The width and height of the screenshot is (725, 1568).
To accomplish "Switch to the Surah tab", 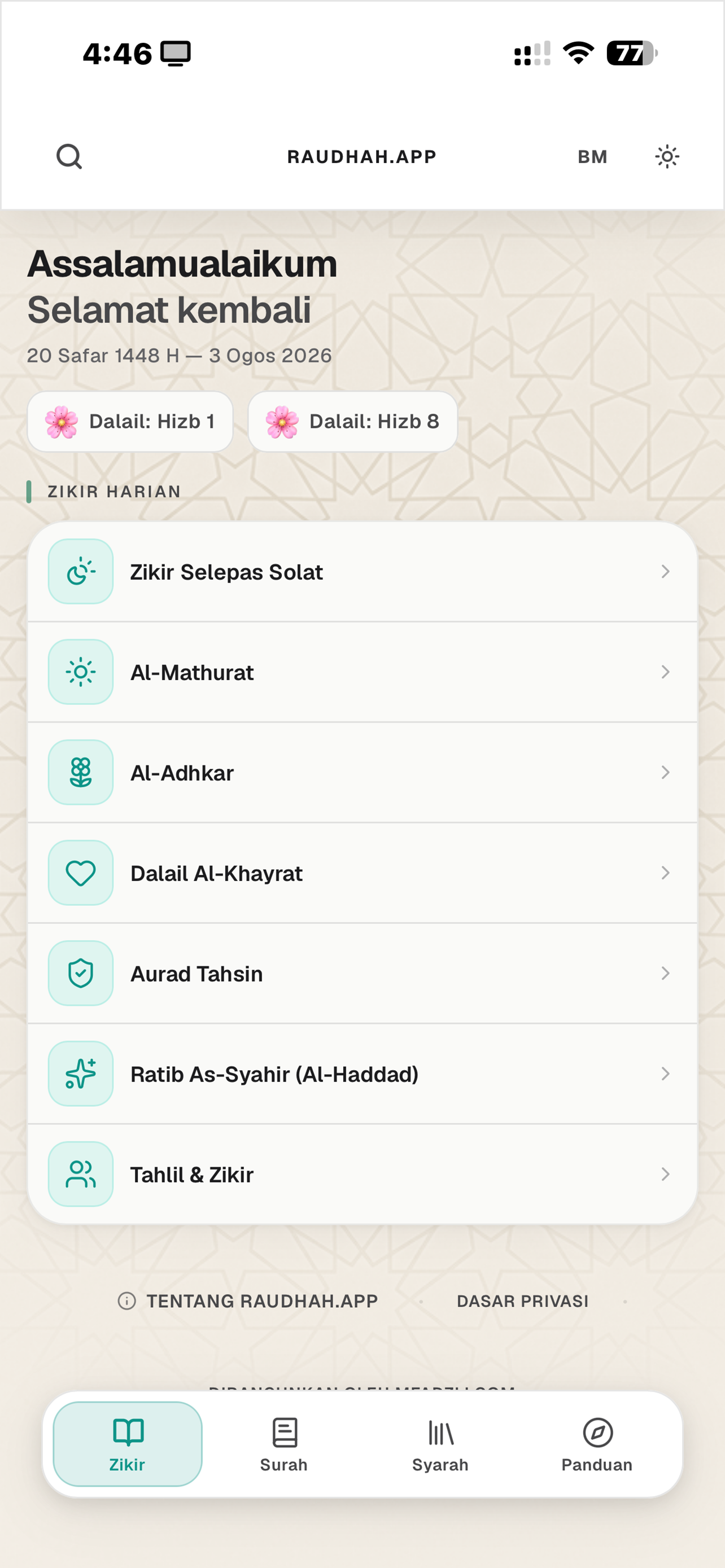I will (283, 1444).
